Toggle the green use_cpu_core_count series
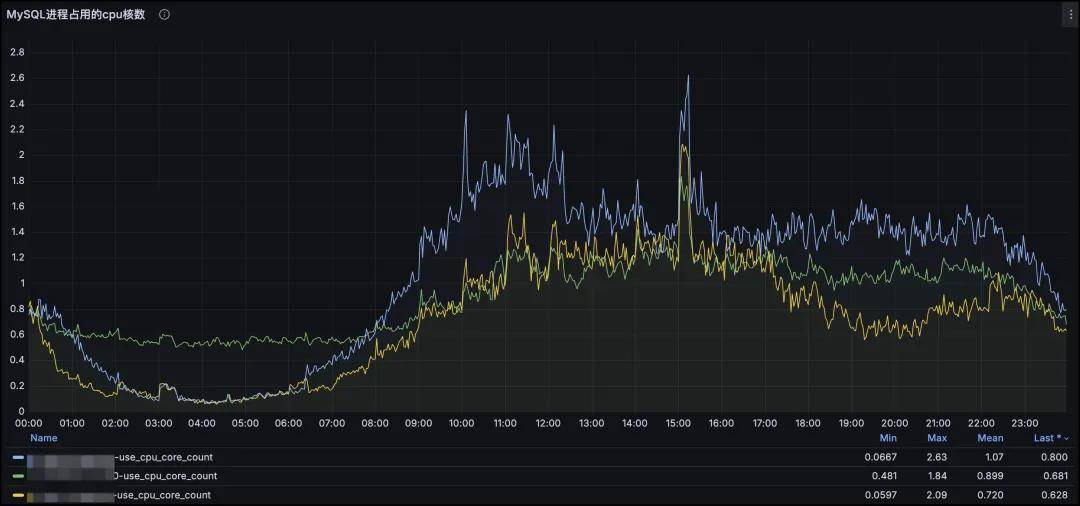Screen dimensions: 1080x506 point(167,476)
